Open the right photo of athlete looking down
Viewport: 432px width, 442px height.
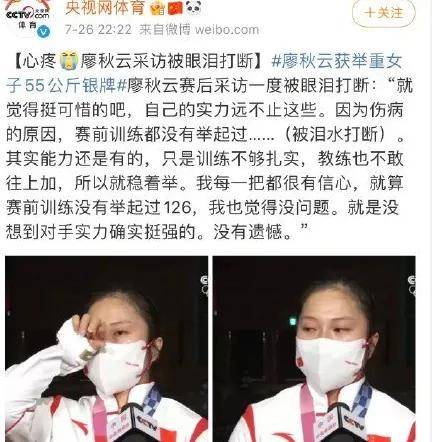(x=314, y=349)
